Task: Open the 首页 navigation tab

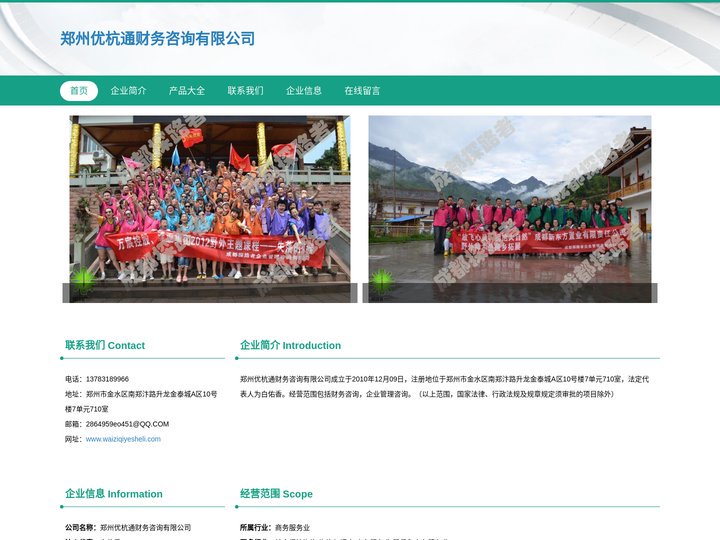Action: (x=79, y=90)
